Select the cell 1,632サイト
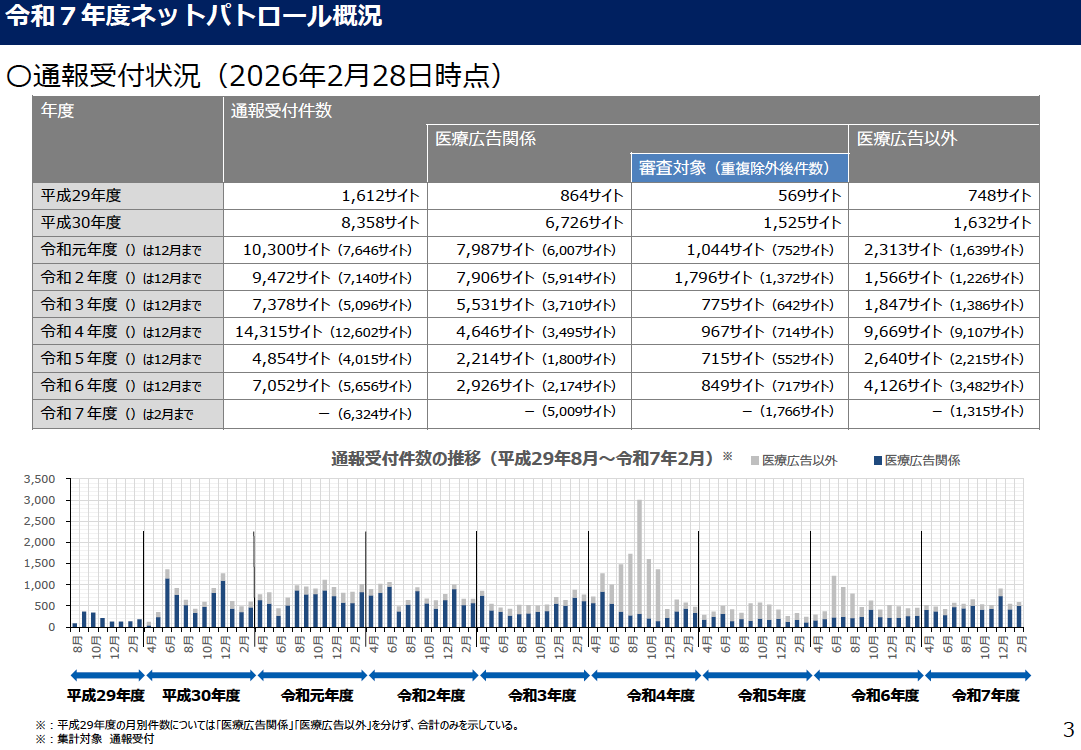 944,223
